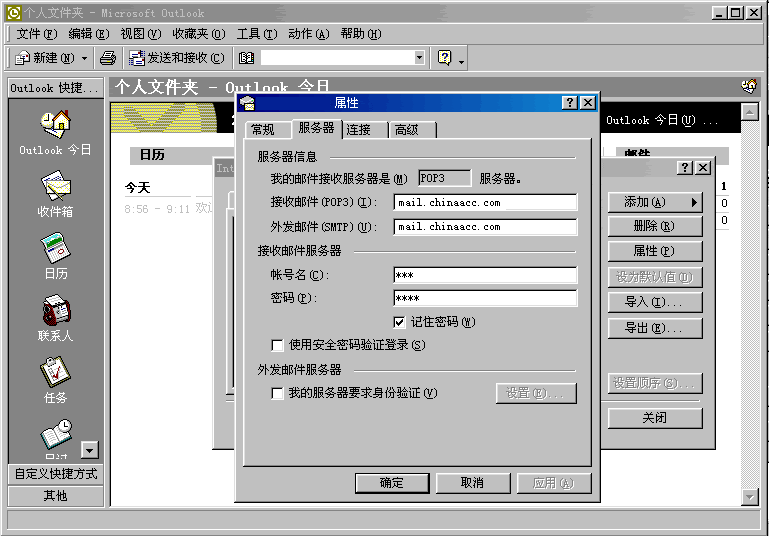Click the 导出 export button
769x536 pixels.
click(655, 328)
